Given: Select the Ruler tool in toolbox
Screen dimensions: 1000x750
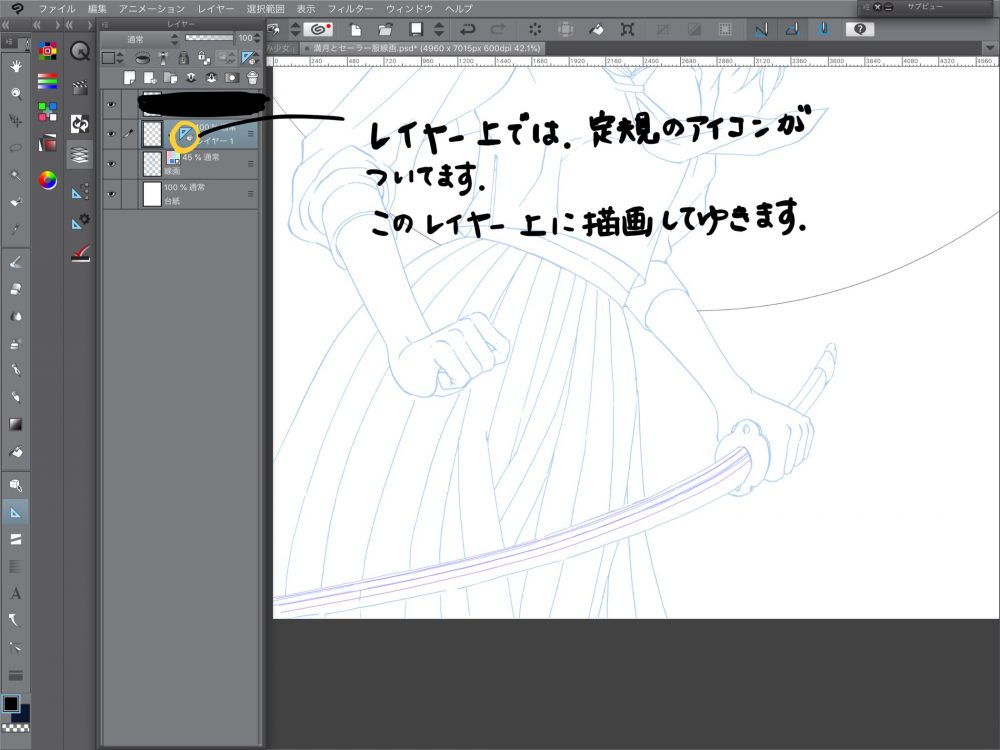Looking at the screenshot, I should 15,512.
